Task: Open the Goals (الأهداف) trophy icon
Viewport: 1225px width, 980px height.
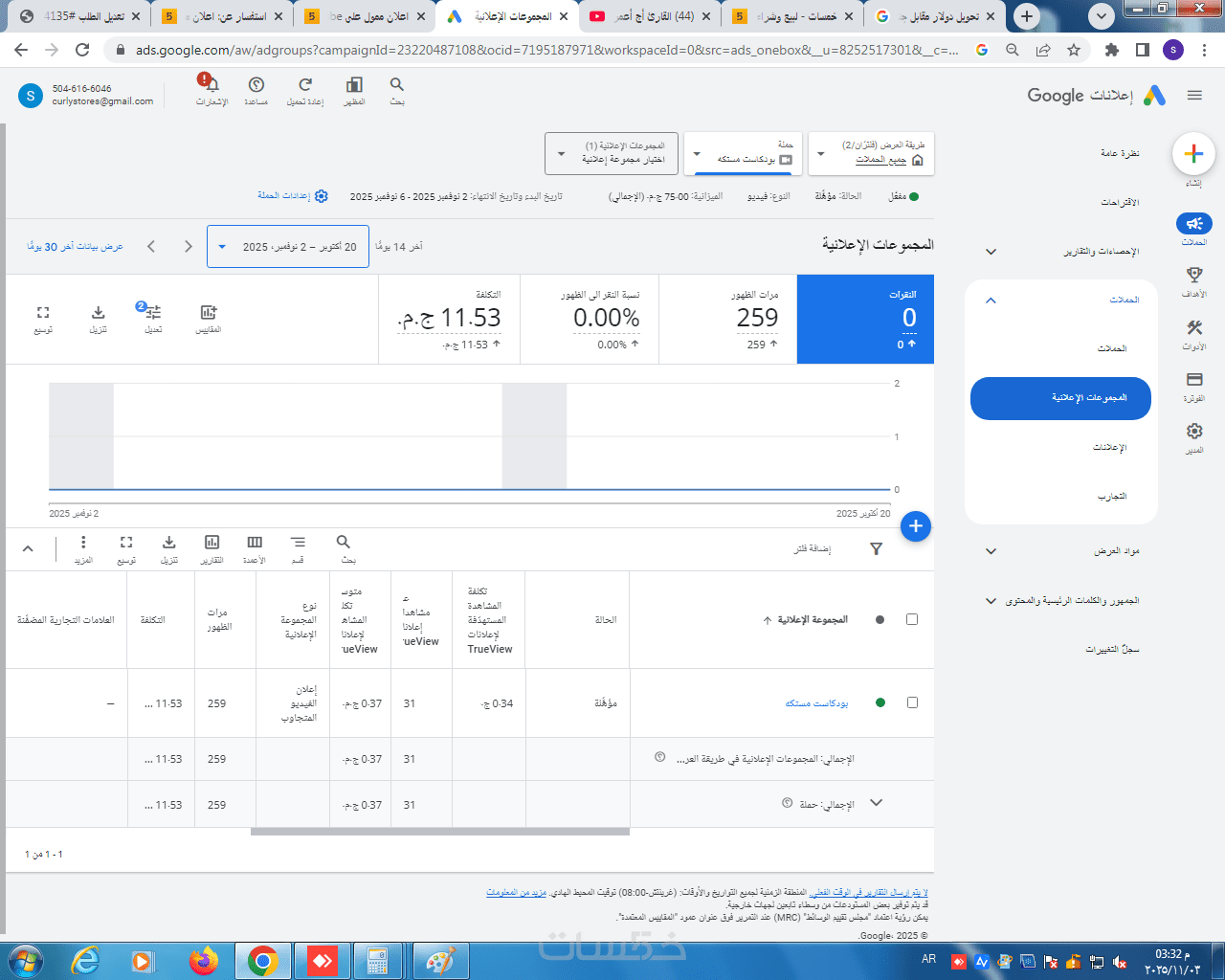Action: tap(1194, 275)
